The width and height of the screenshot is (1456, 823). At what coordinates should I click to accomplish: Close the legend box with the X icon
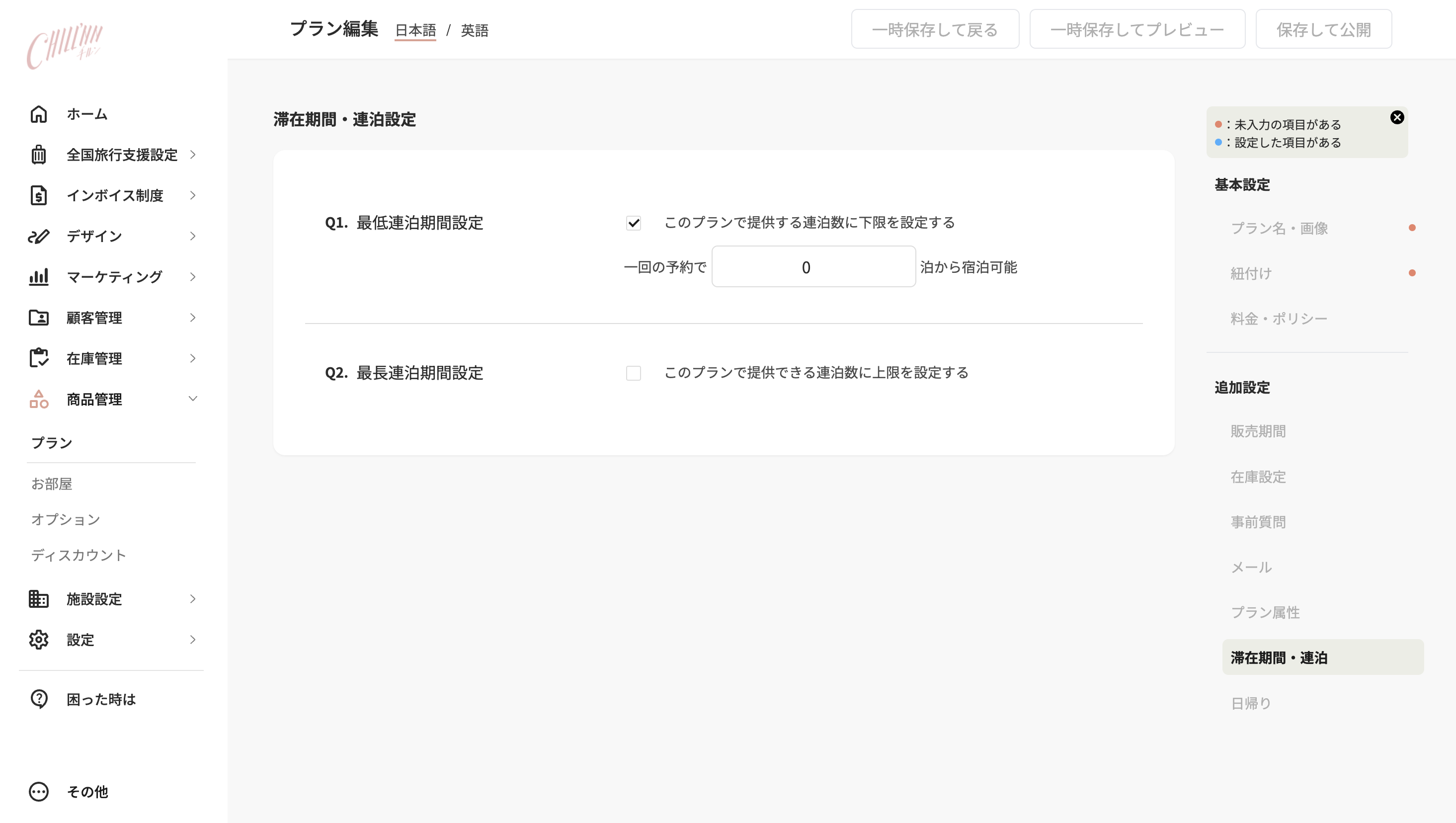[1397, 117]
